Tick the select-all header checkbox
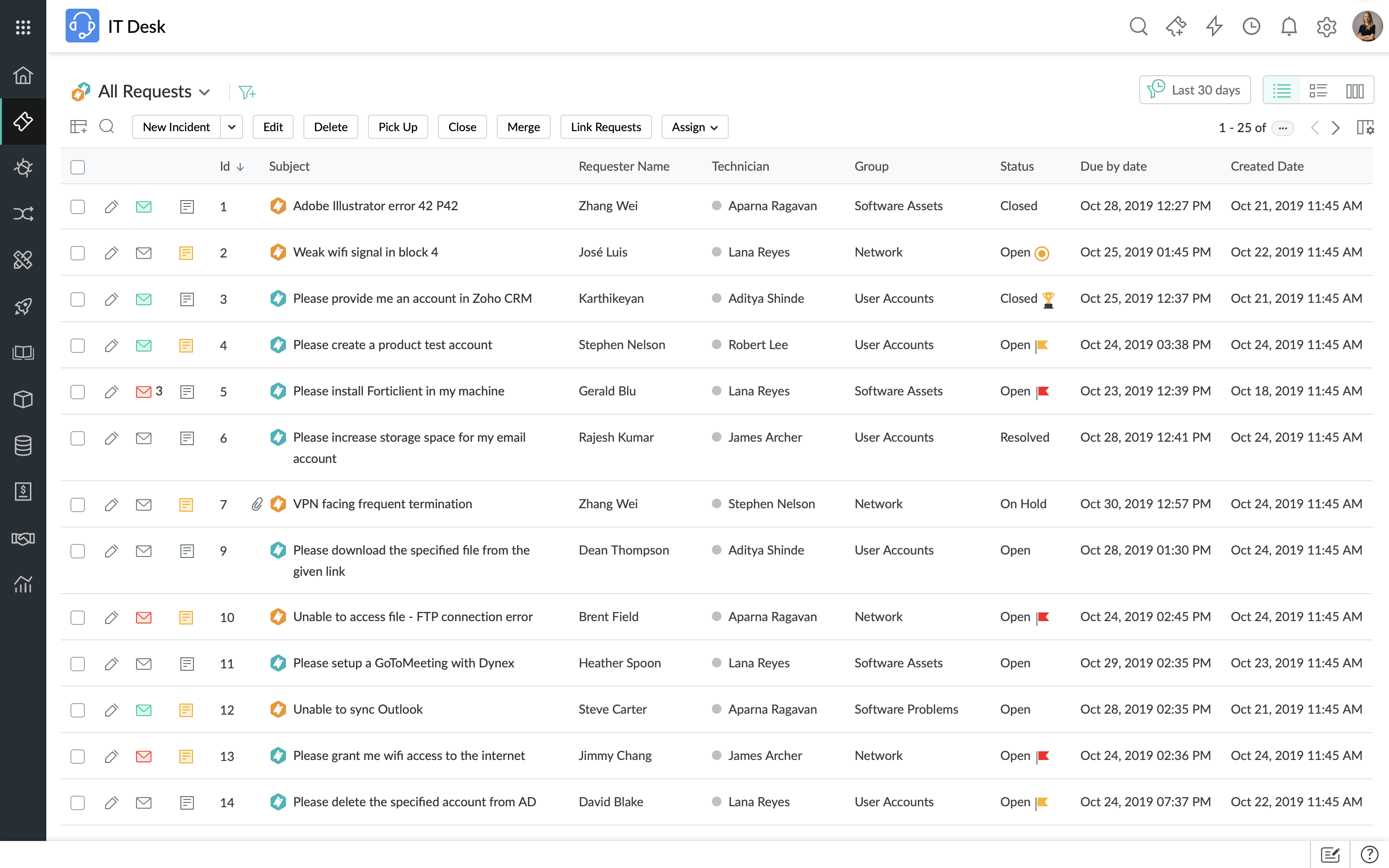The height and width of the screenshot is (868, 1389). (78, 167)
